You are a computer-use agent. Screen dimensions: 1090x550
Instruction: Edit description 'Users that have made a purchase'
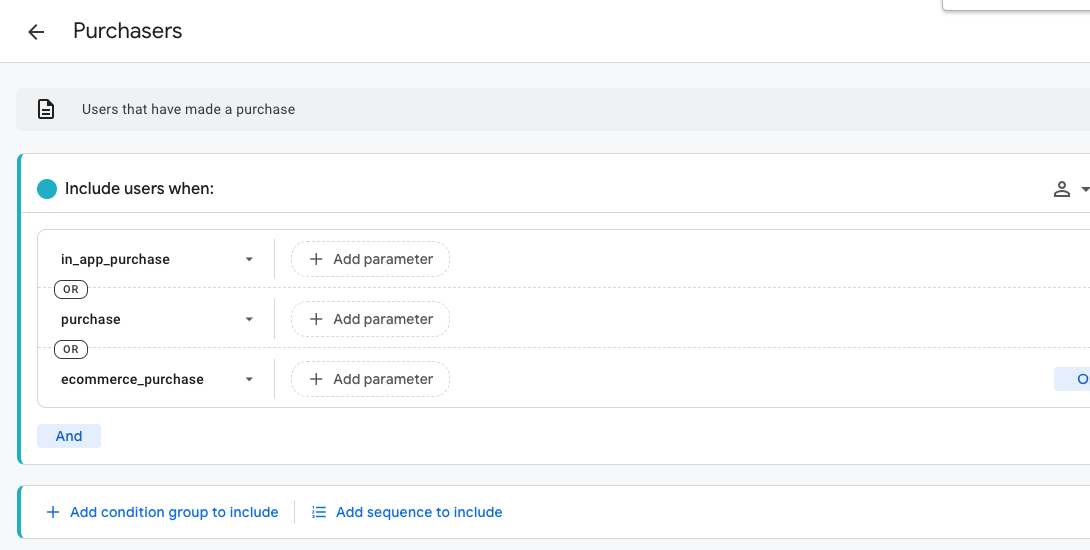[188, 109]
